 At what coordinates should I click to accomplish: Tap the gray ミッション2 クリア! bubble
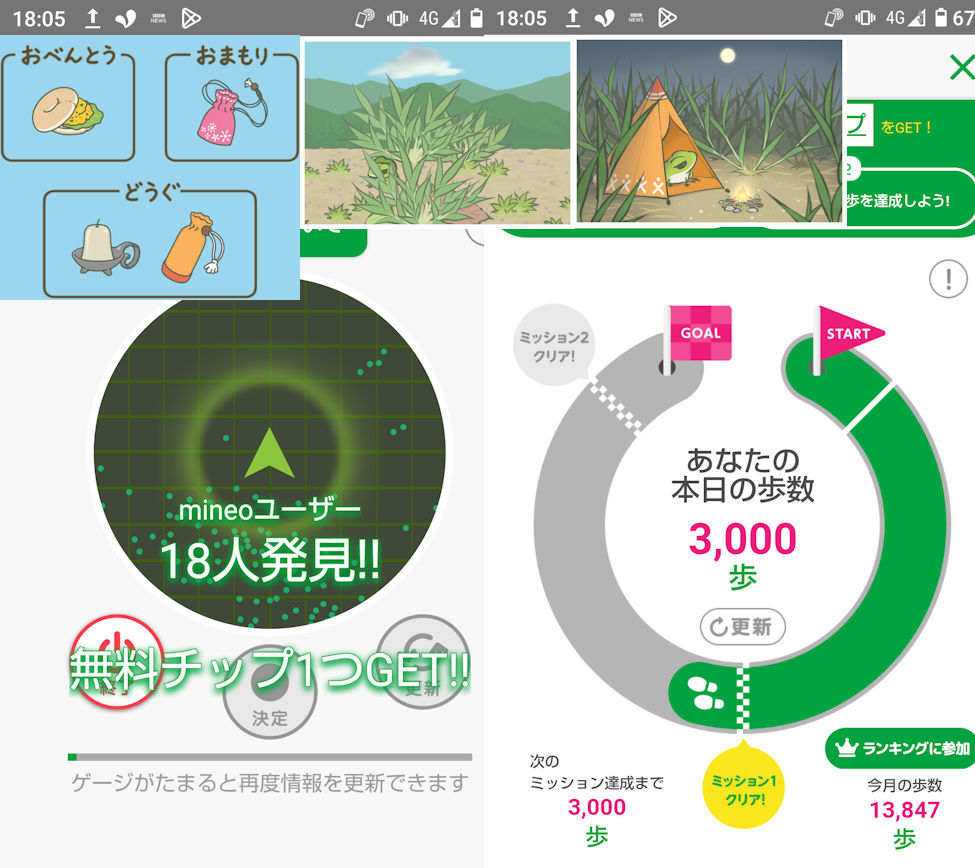pos(553,346)
